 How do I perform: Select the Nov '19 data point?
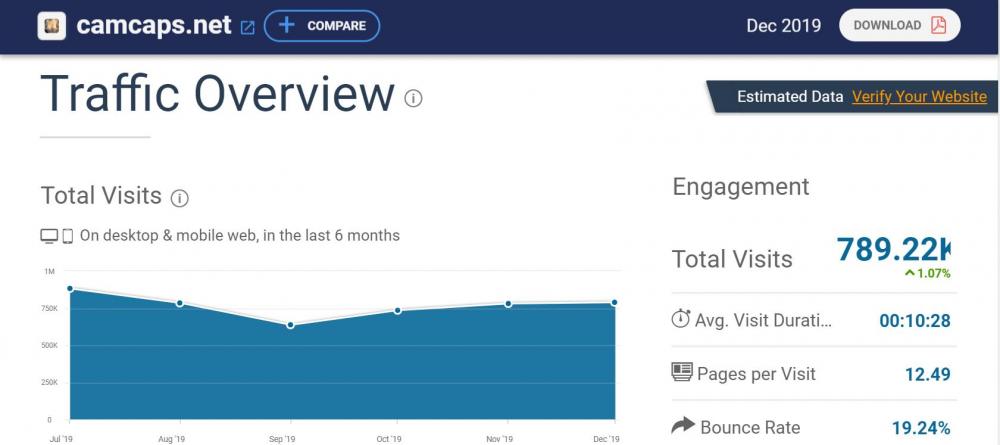tap(508, 304)
